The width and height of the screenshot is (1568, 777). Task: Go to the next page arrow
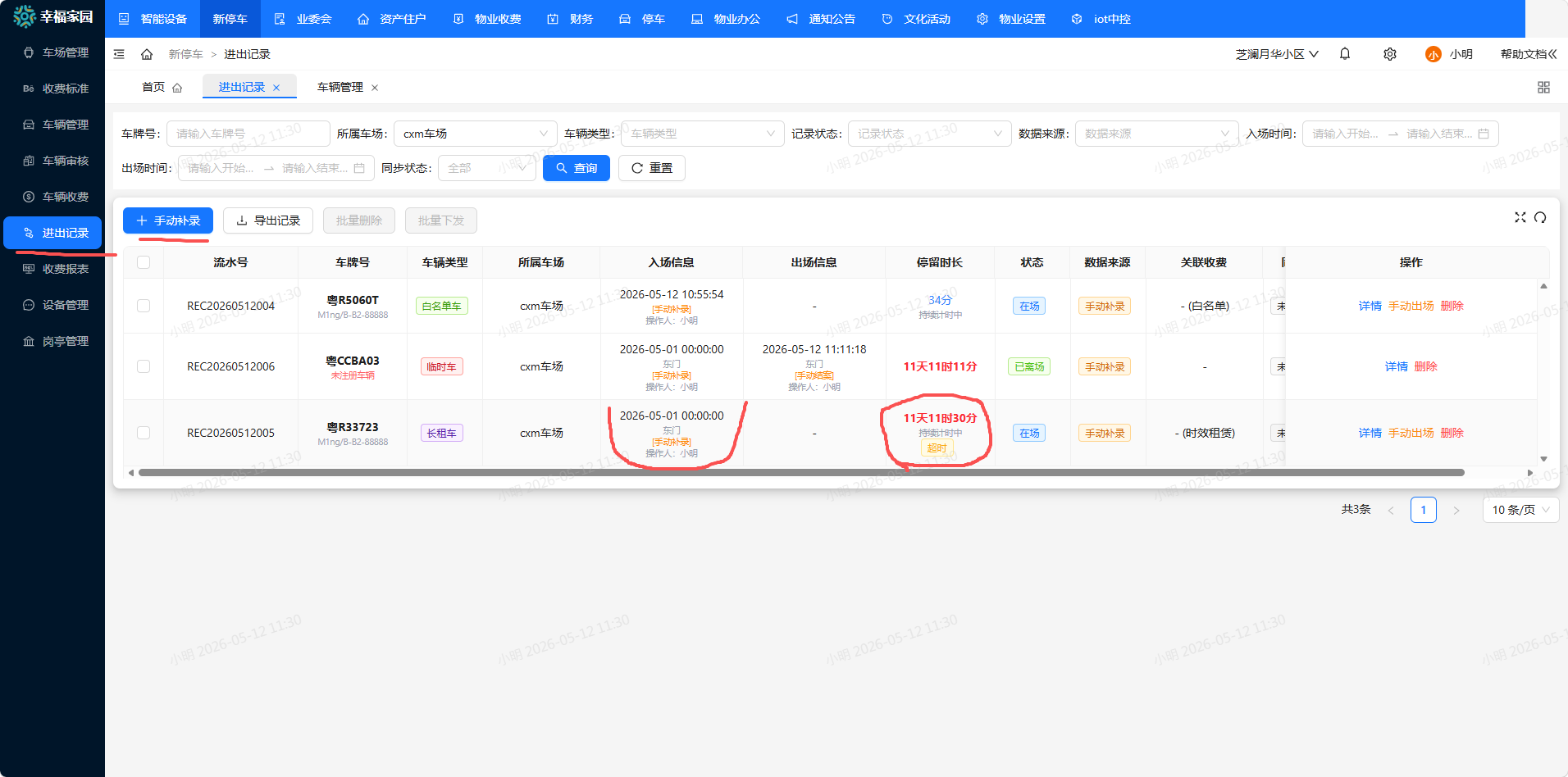click(x=1456, y=510)
